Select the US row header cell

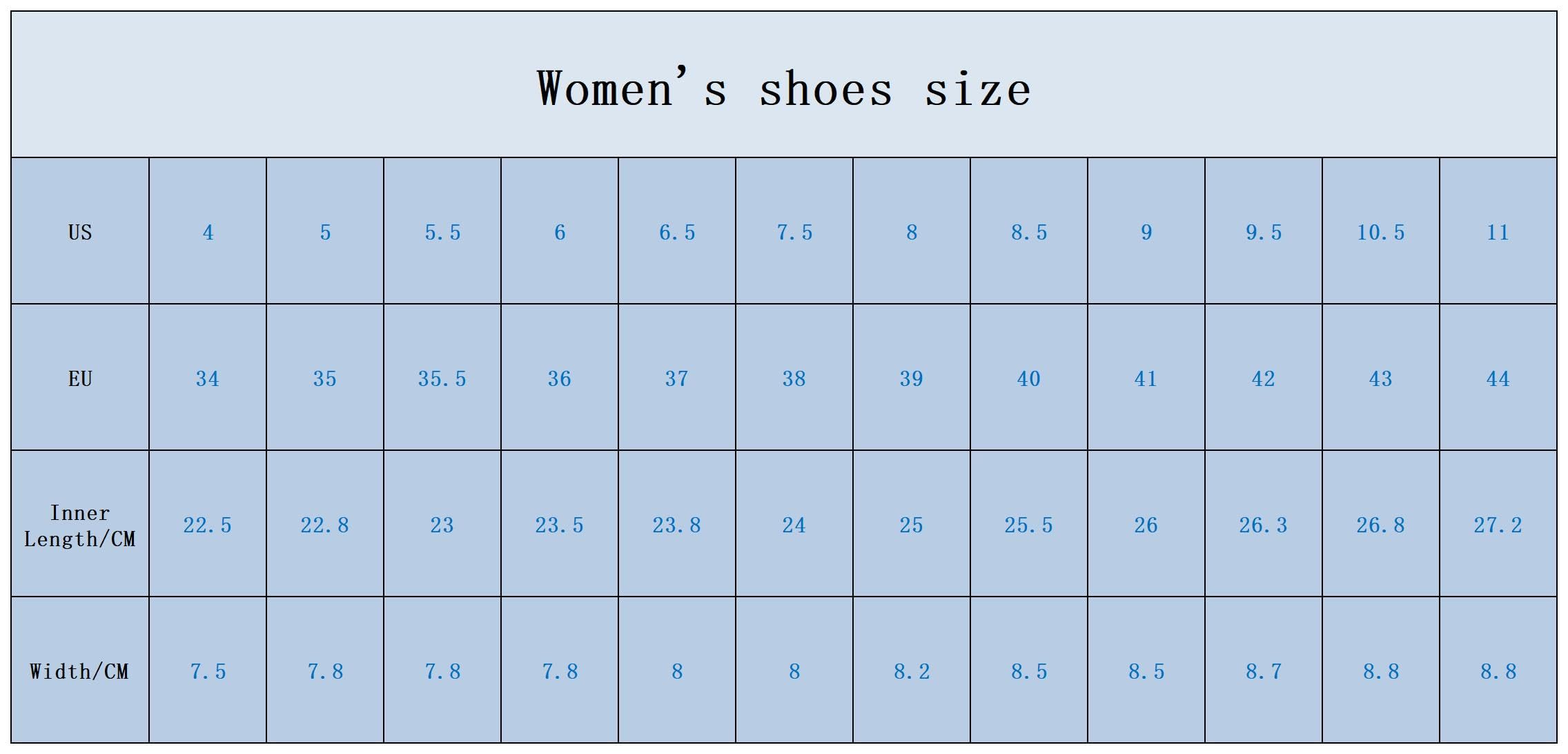click(80, 232)
